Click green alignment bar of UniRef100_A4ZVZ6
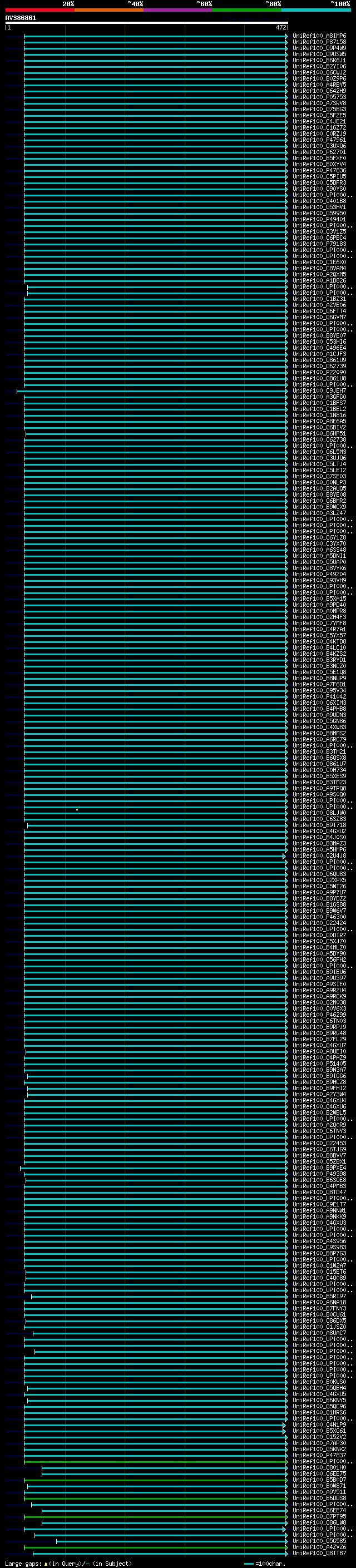Image resolution: width=356 pixels, height=1568 pixels. 155,1547
